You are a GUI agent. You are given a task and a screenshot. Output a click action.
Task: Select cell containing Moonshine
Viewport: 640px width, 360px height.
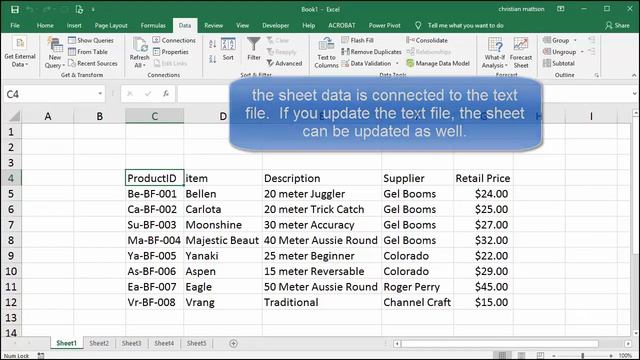(223, 225)
